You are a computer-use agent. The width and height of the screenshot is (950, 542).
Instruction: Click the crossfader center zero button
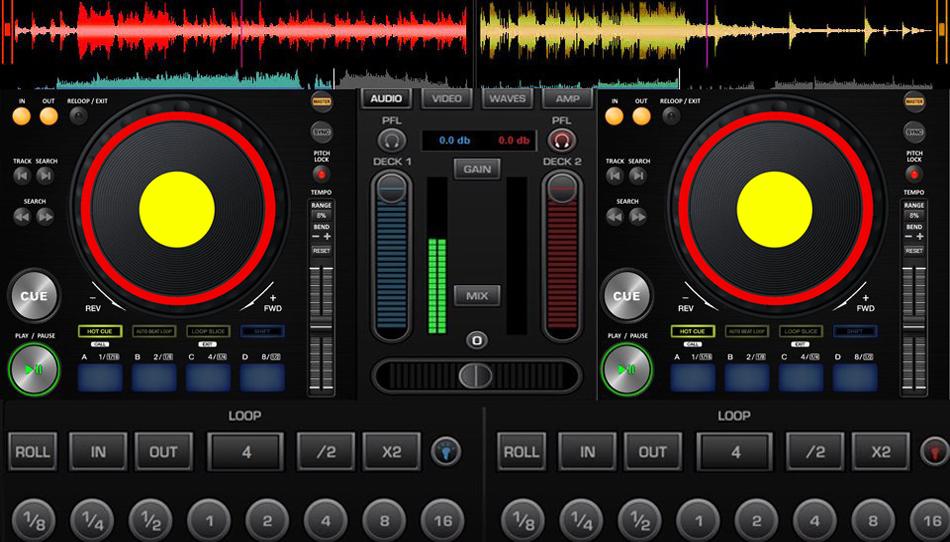[x=477, y=340]
